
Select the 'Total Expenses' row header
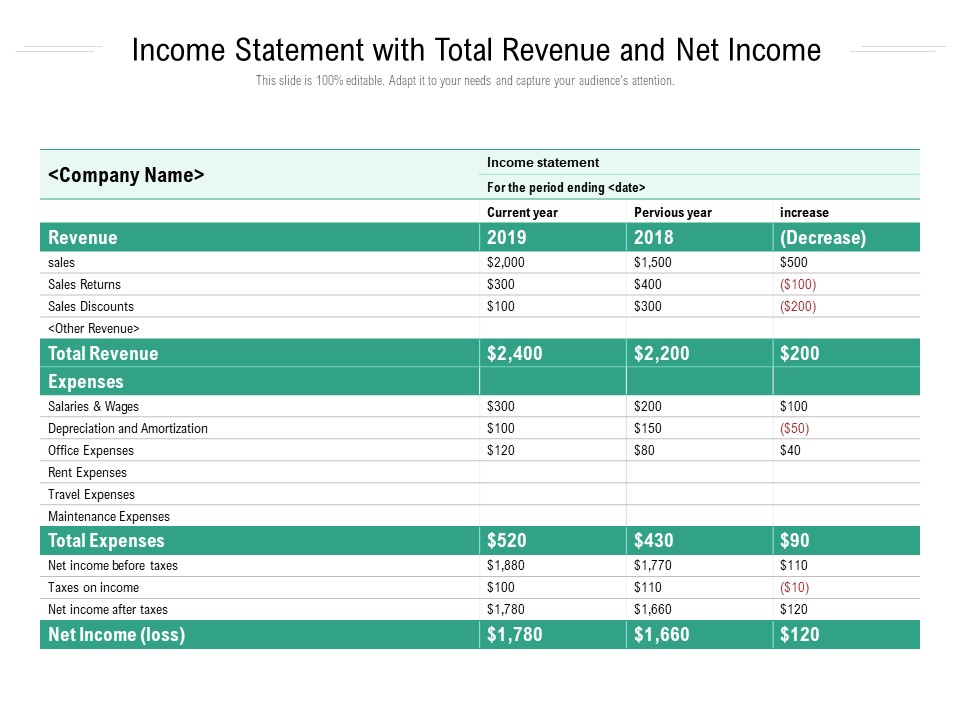pos(106,541)
